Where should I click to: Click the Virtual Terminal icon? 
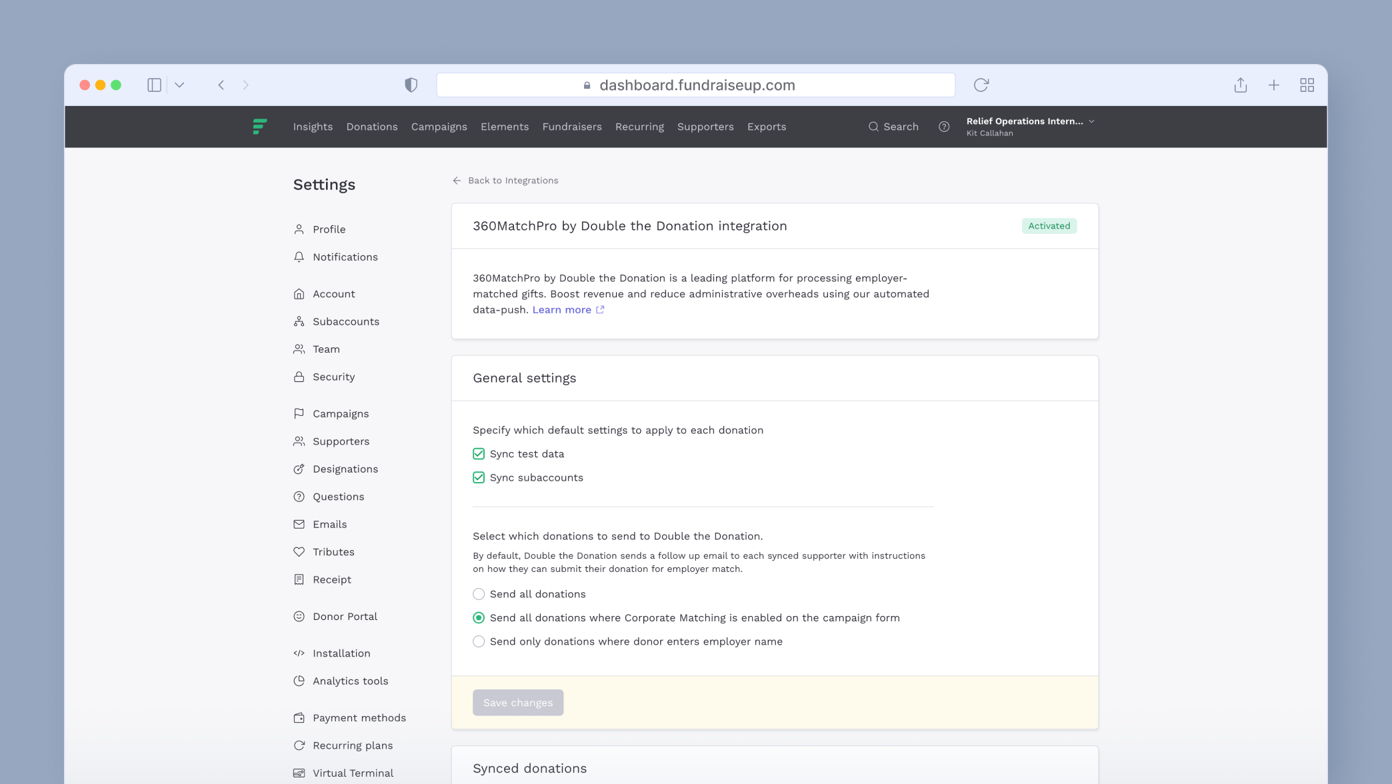tap(298, 772)
